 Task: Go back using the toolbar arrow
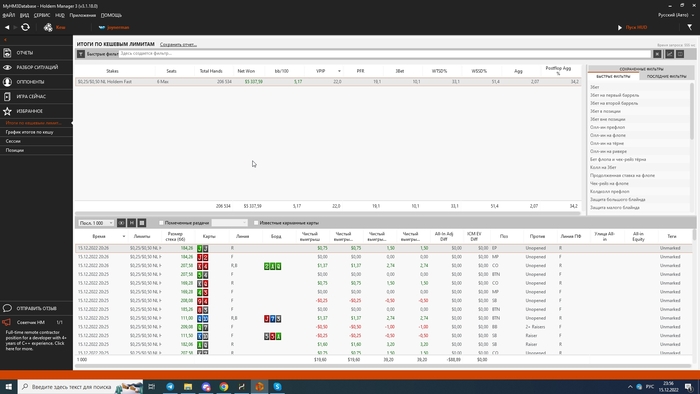click(x=7, y=27)
